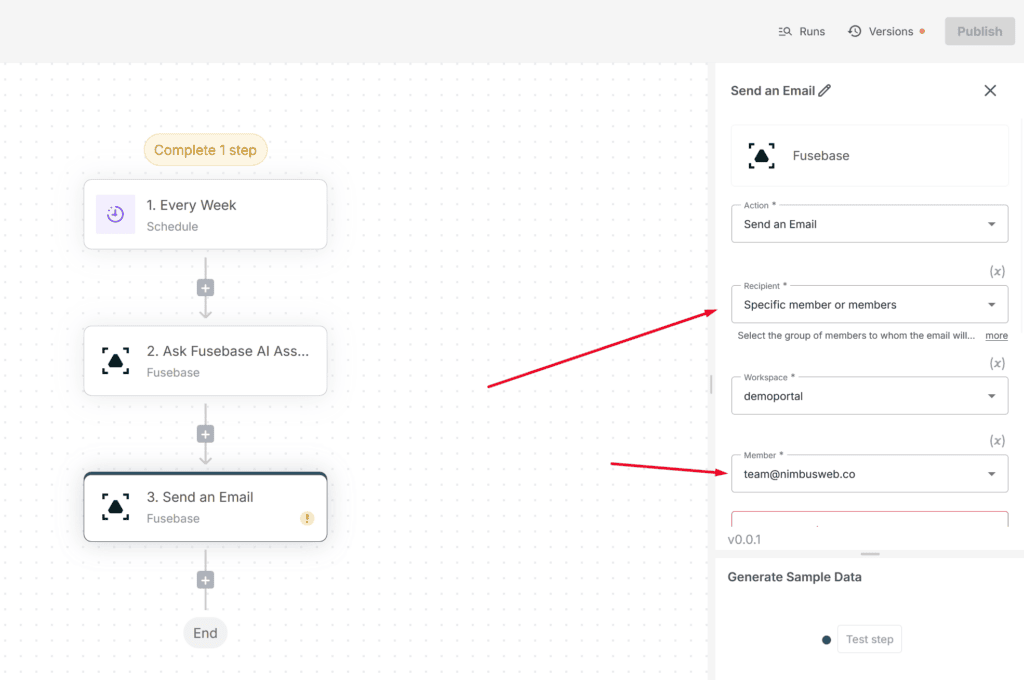Click the schedule clock icon on step 1

(x=116, y=214)
